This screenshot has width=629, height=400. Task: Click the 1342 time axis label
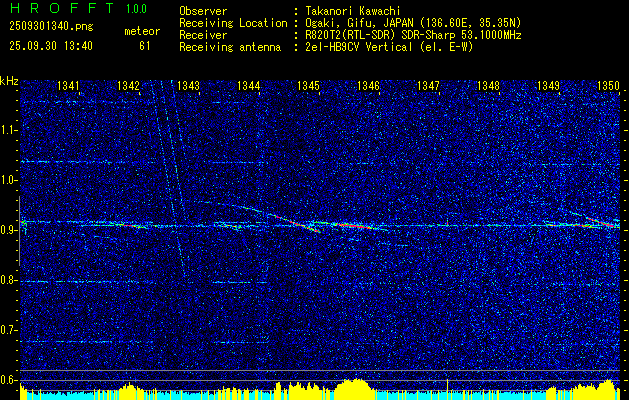(128, 85)
